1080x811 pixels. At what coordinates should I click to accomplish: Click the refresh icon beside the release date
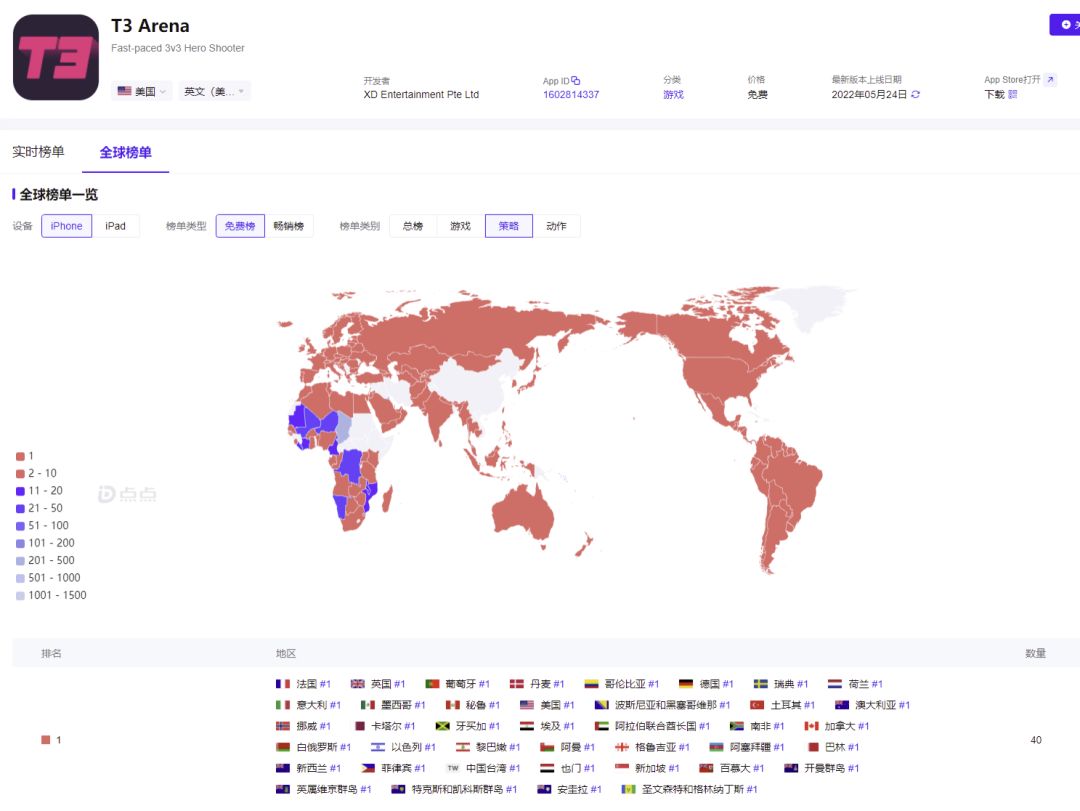916,95
